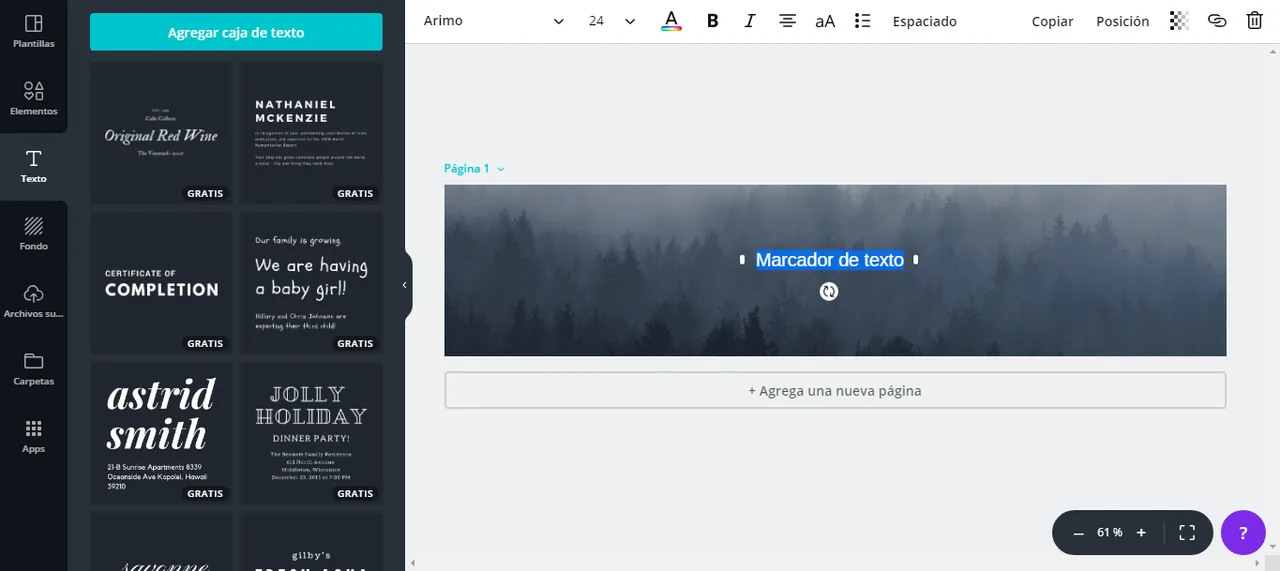Open the Arimo font family dropdown
The width and height of the screenshot is (1280, 571).
click(494, 21)
